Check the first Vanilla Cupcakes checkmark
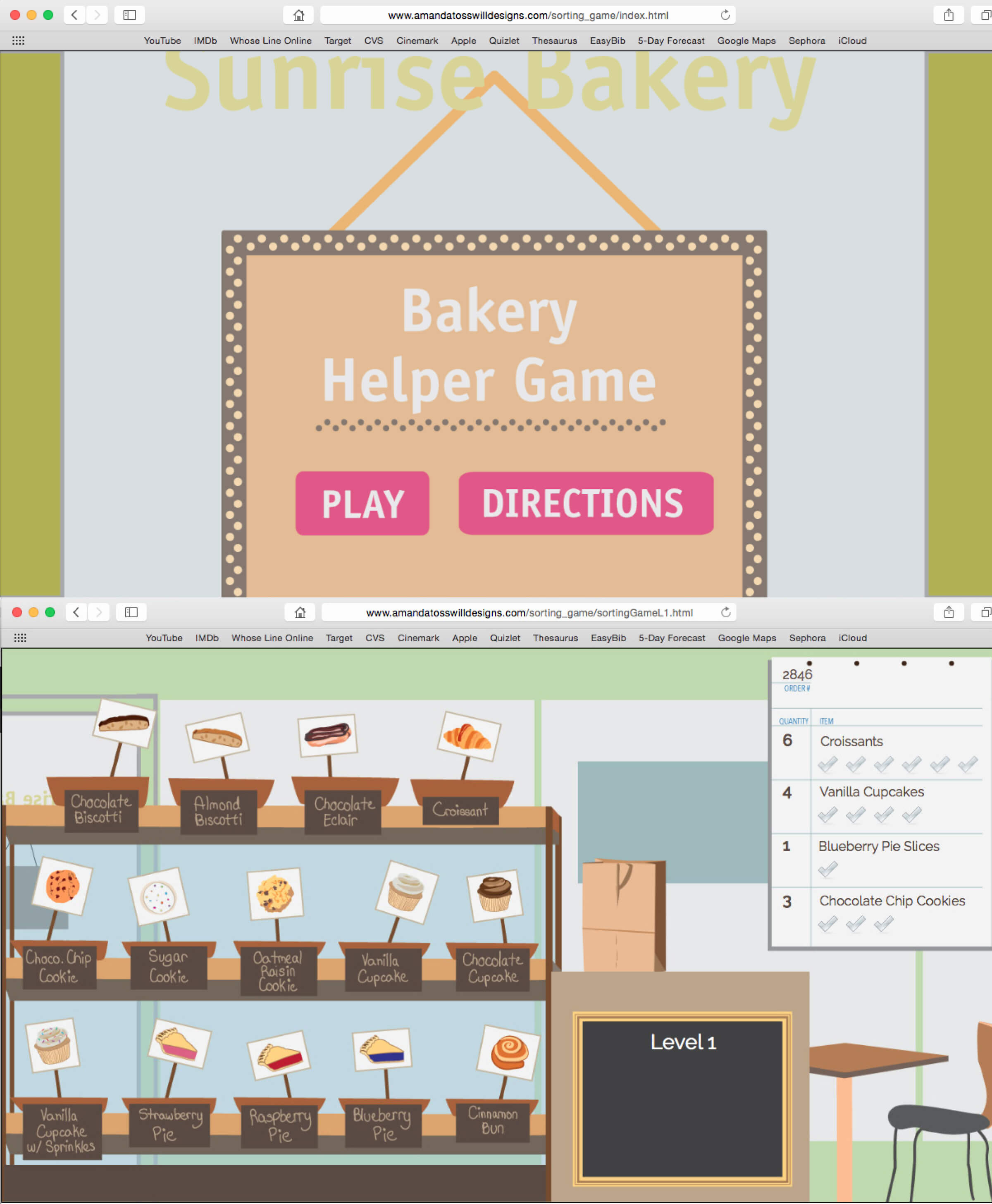This screenshot has width=992, height=1204. 827,814
